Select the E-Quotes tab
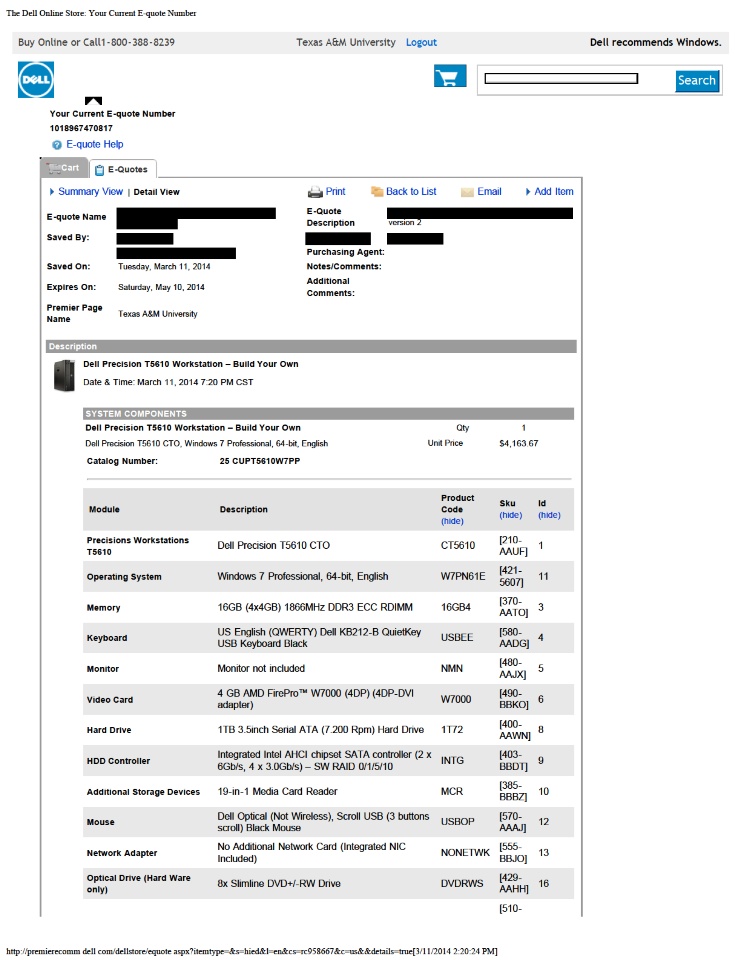 click(122, 169)
